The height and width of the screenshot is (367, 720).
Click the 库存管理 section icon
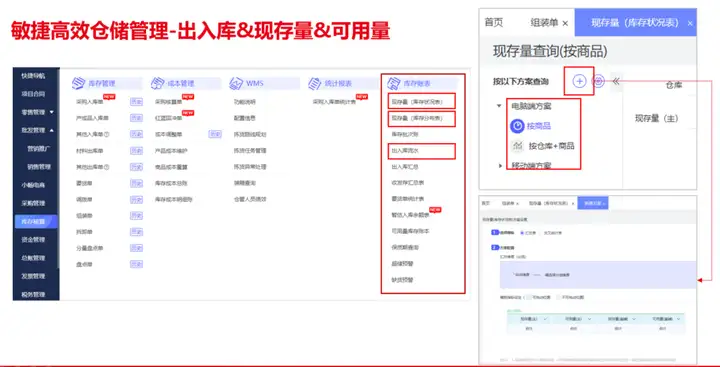(x=79, y=83)
